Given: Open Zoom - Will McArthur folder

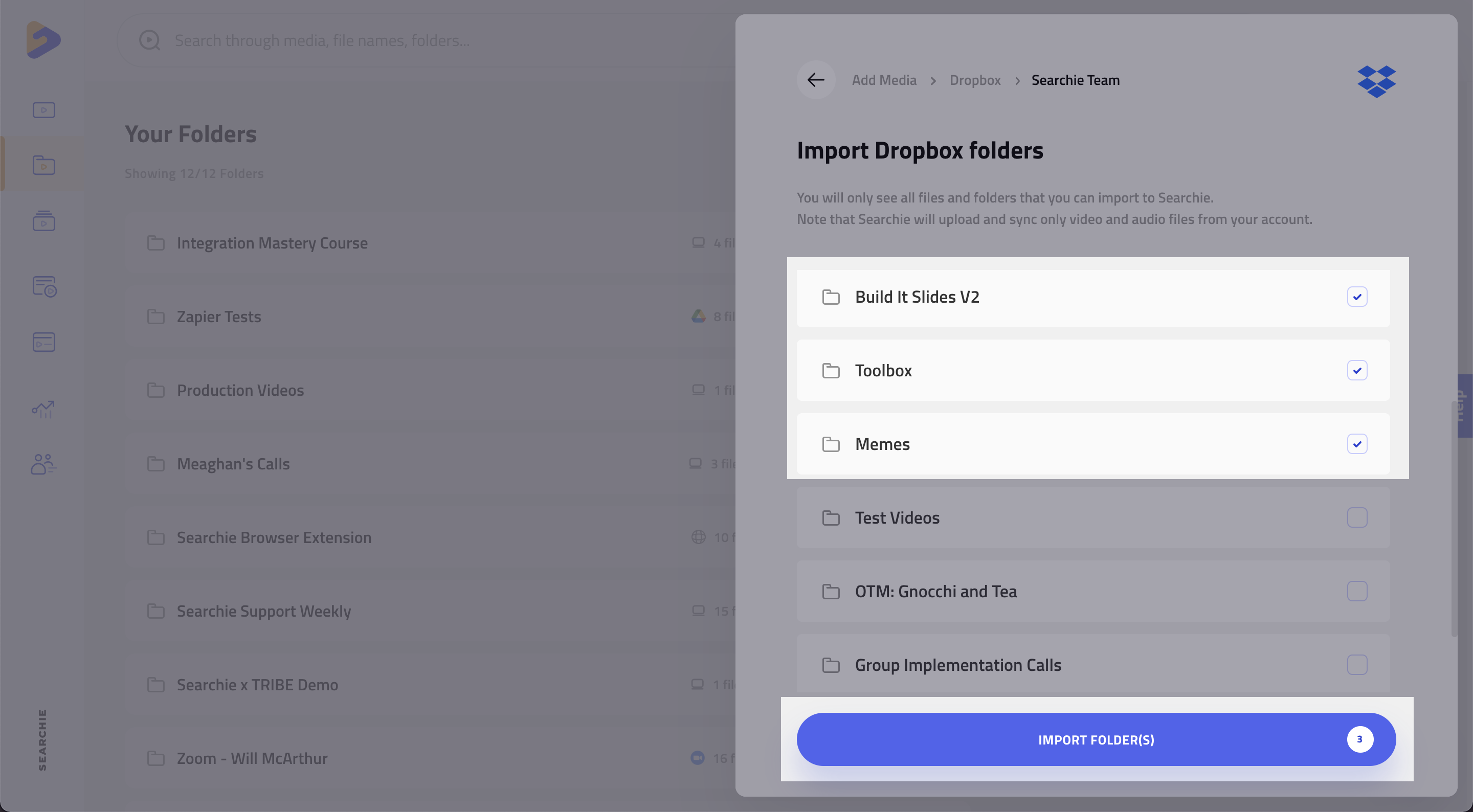Looking at the screenshot, I should point(430,758).
